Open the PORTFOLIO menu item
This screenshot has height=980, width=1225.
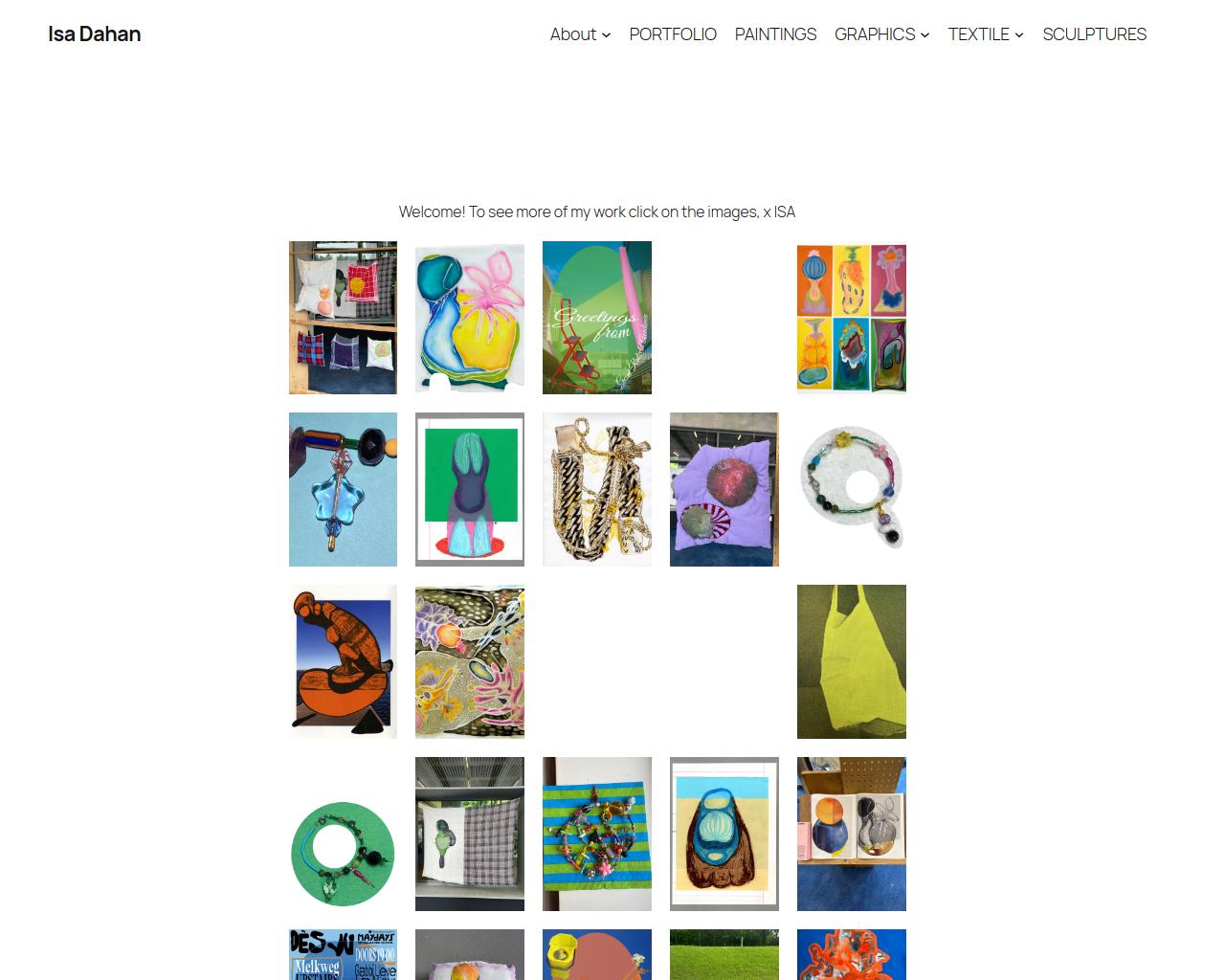click(x=673, y=33)
